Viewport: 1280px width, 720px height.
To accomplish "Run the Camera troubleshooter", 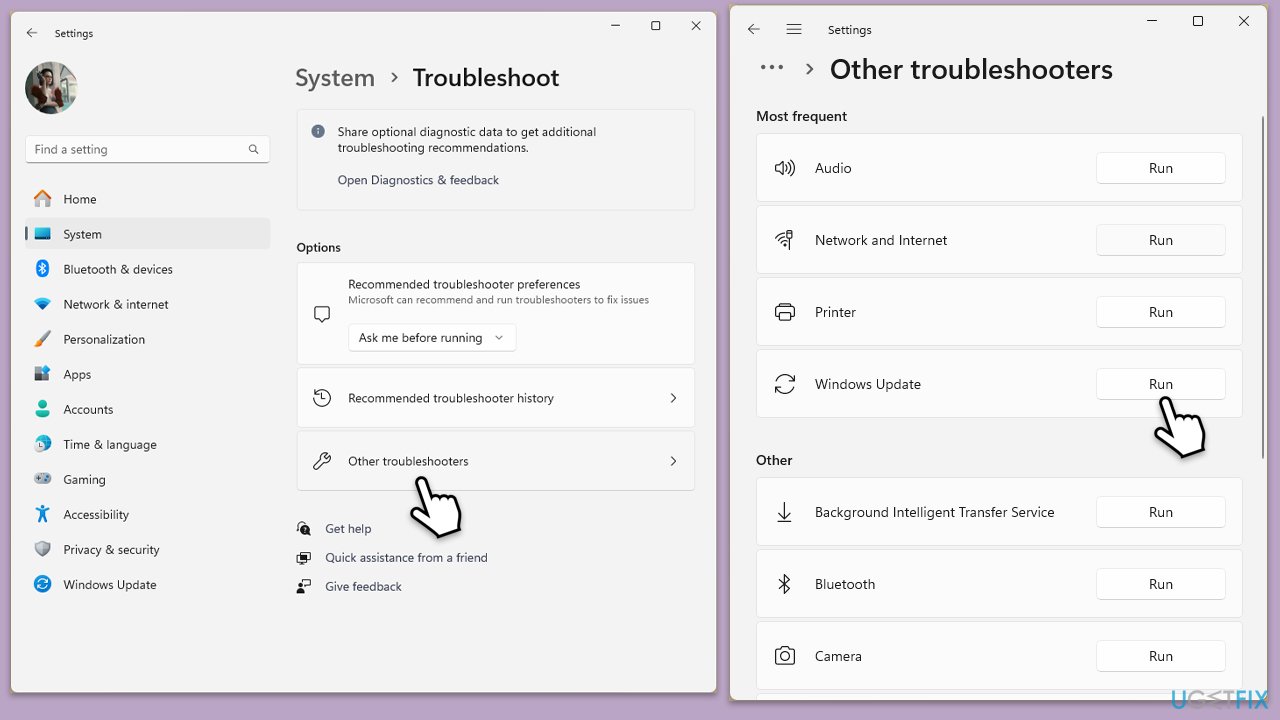I will pyautogui.click(x=1161, y=656).
